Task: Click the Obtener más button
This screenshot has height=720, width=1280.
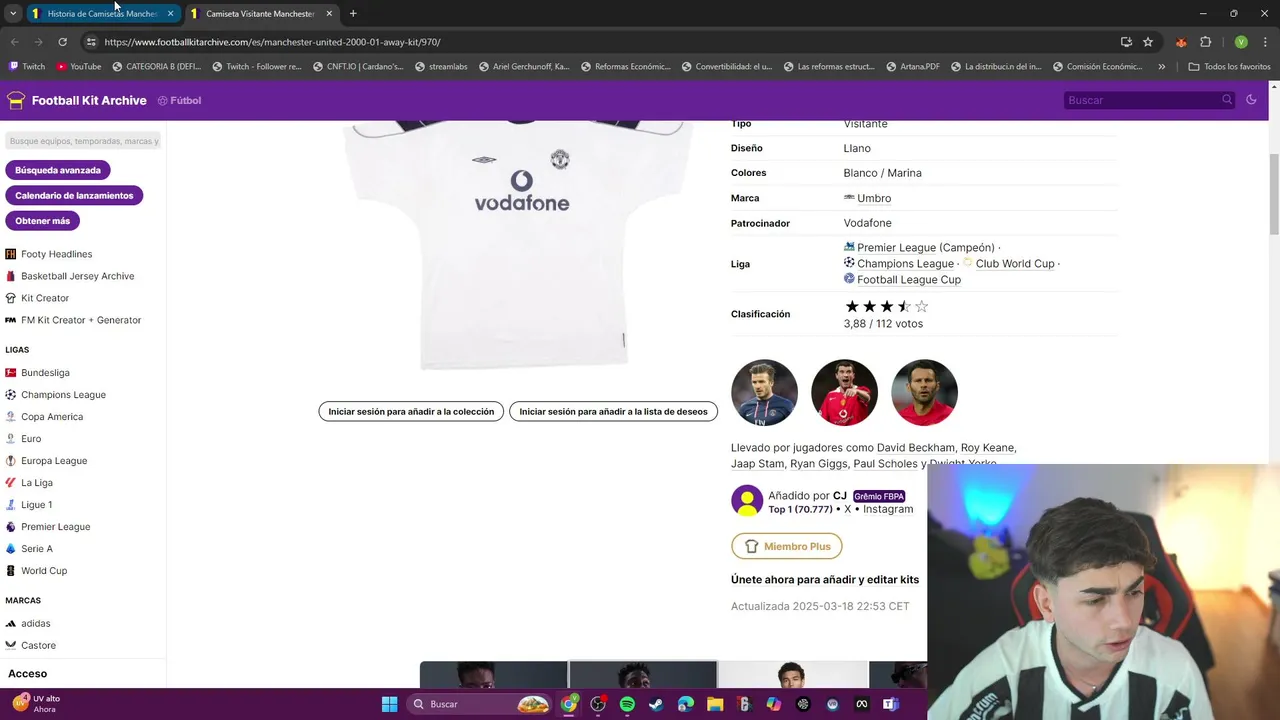Action: [42, 220]
